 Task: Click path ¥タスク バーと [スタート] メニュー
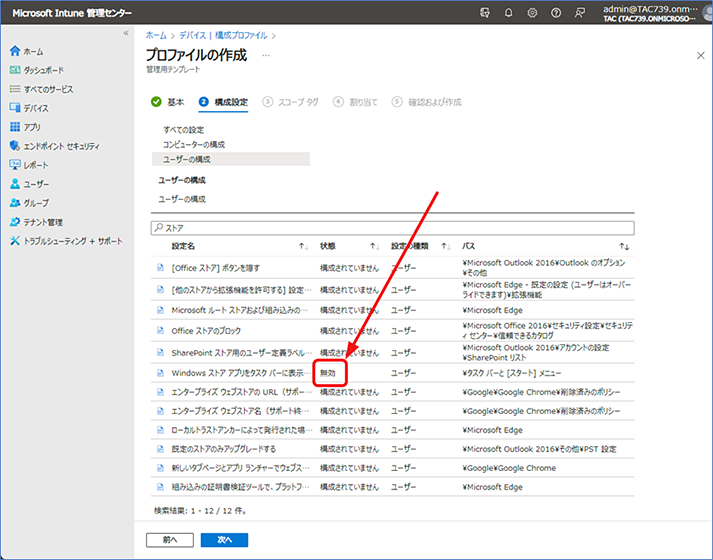click(512, 373)
